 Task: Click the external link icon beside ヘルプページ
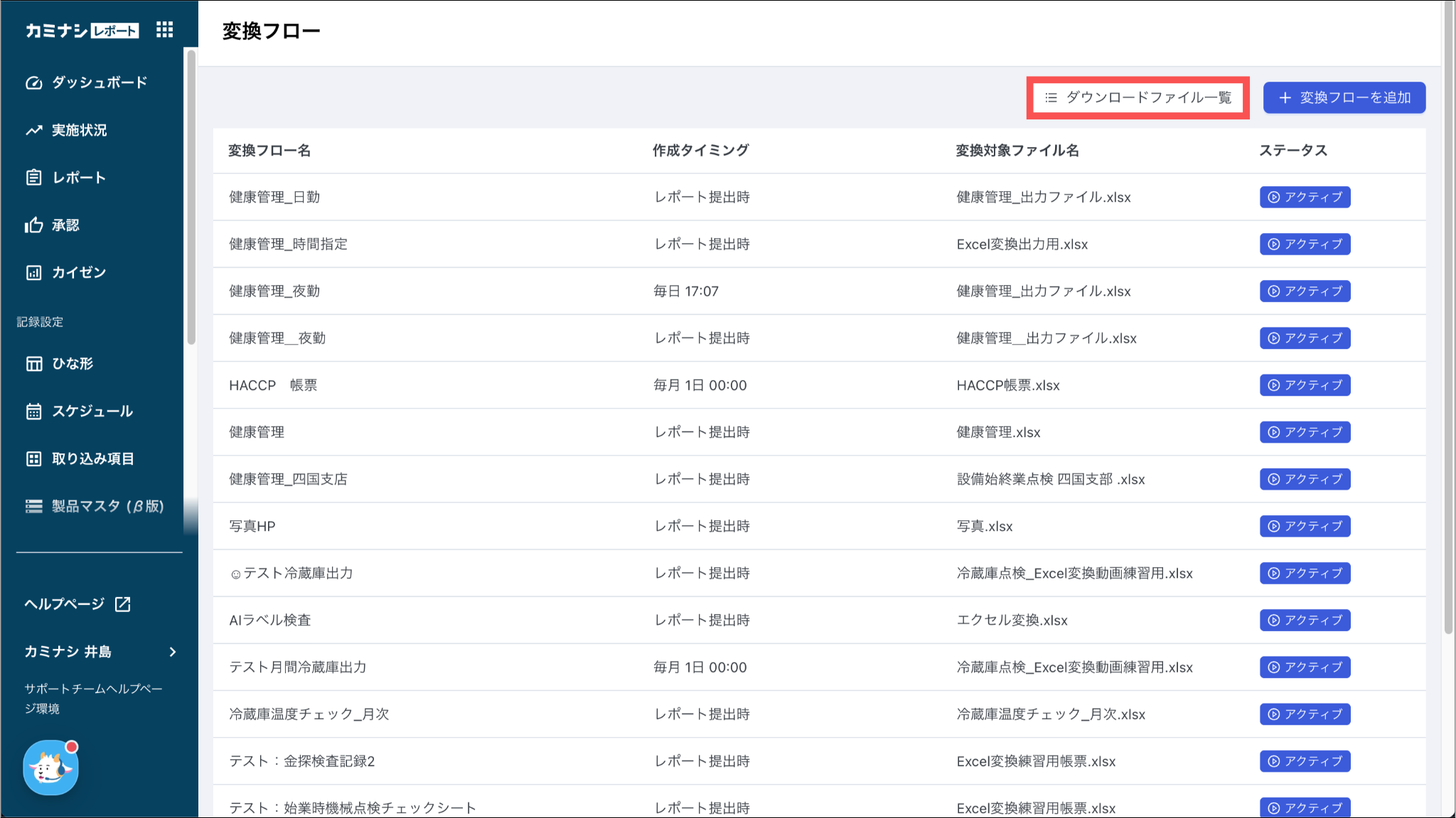123,604
